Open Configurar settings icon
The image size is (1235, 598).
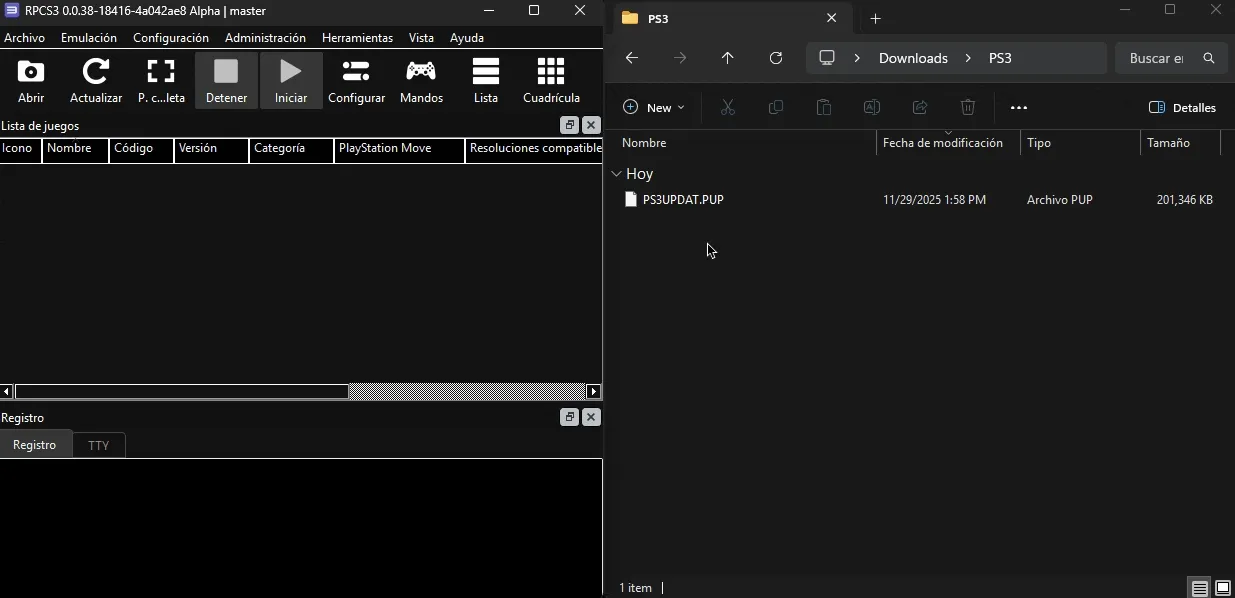356,72
